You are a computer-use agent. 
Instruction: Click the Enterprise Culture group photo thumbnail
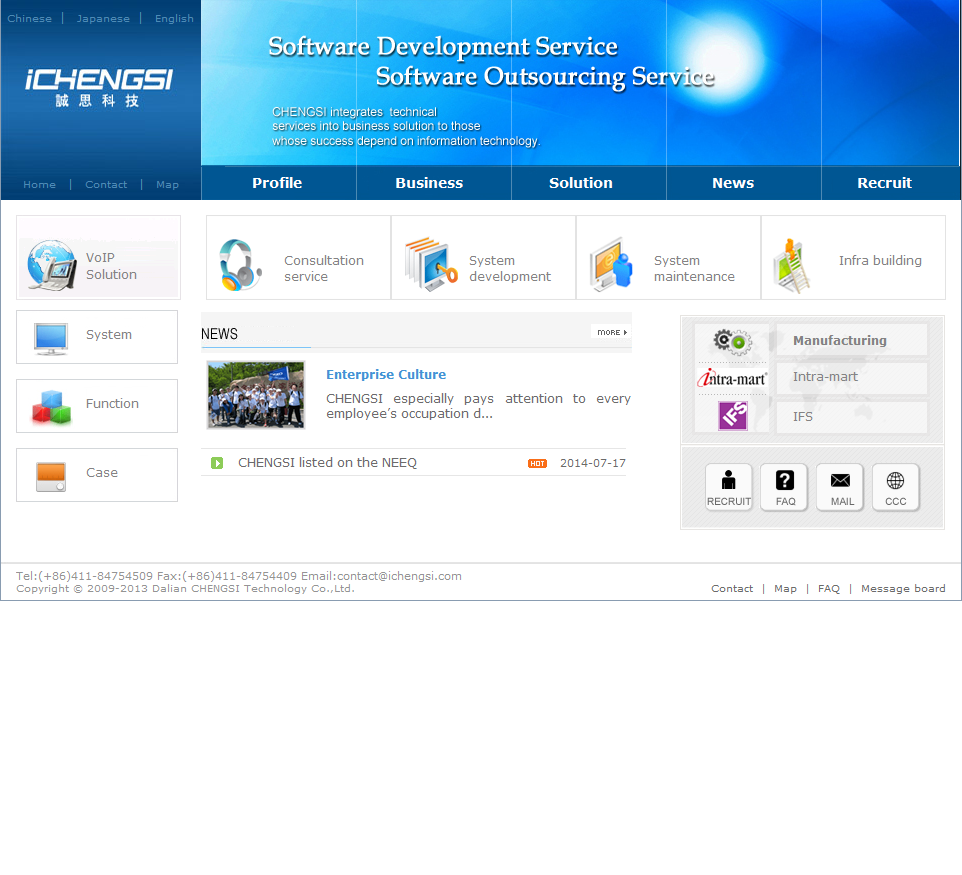(256, 395)
